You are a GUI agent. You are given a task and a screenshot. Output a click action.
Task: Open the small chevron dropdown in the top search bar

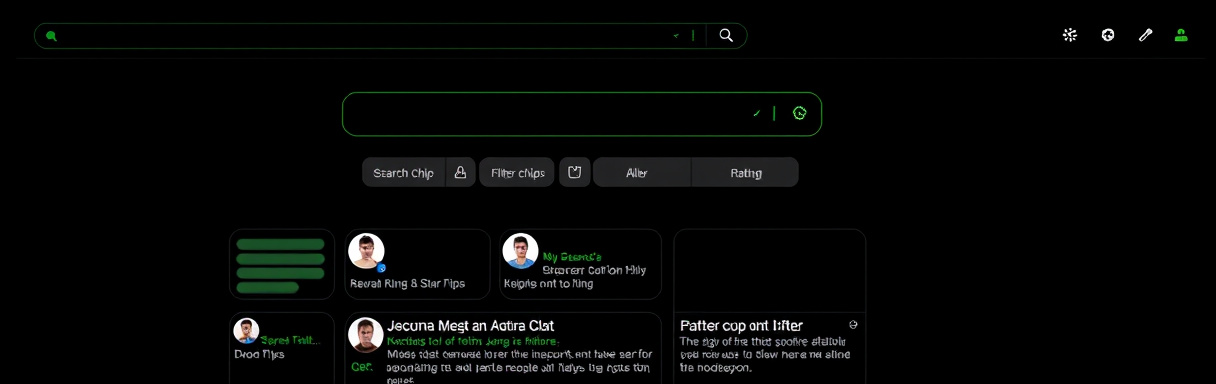coord(676,36)
